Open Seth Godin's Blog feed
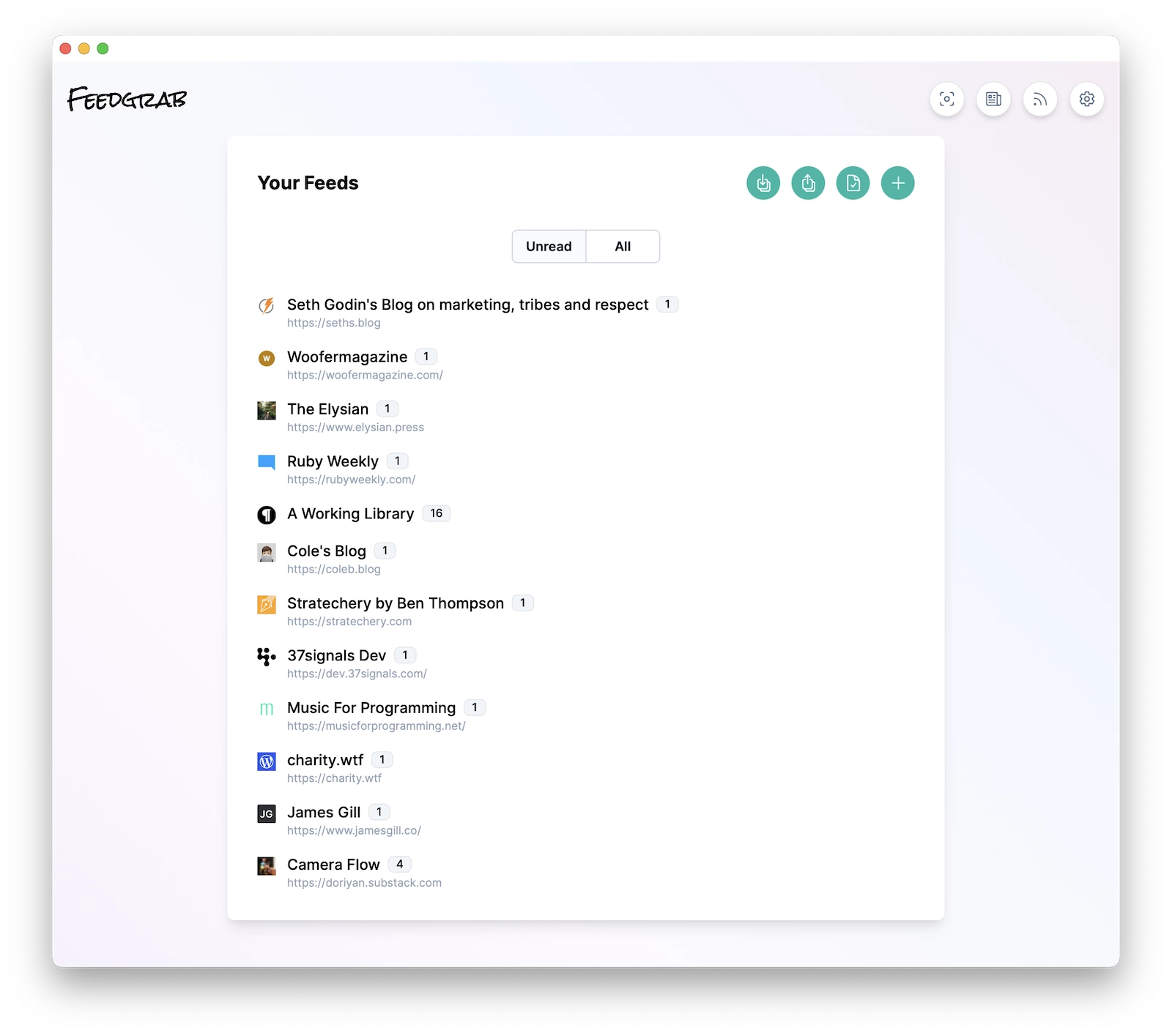The width and height of the screenshot is (1172, 1036). 467,305
